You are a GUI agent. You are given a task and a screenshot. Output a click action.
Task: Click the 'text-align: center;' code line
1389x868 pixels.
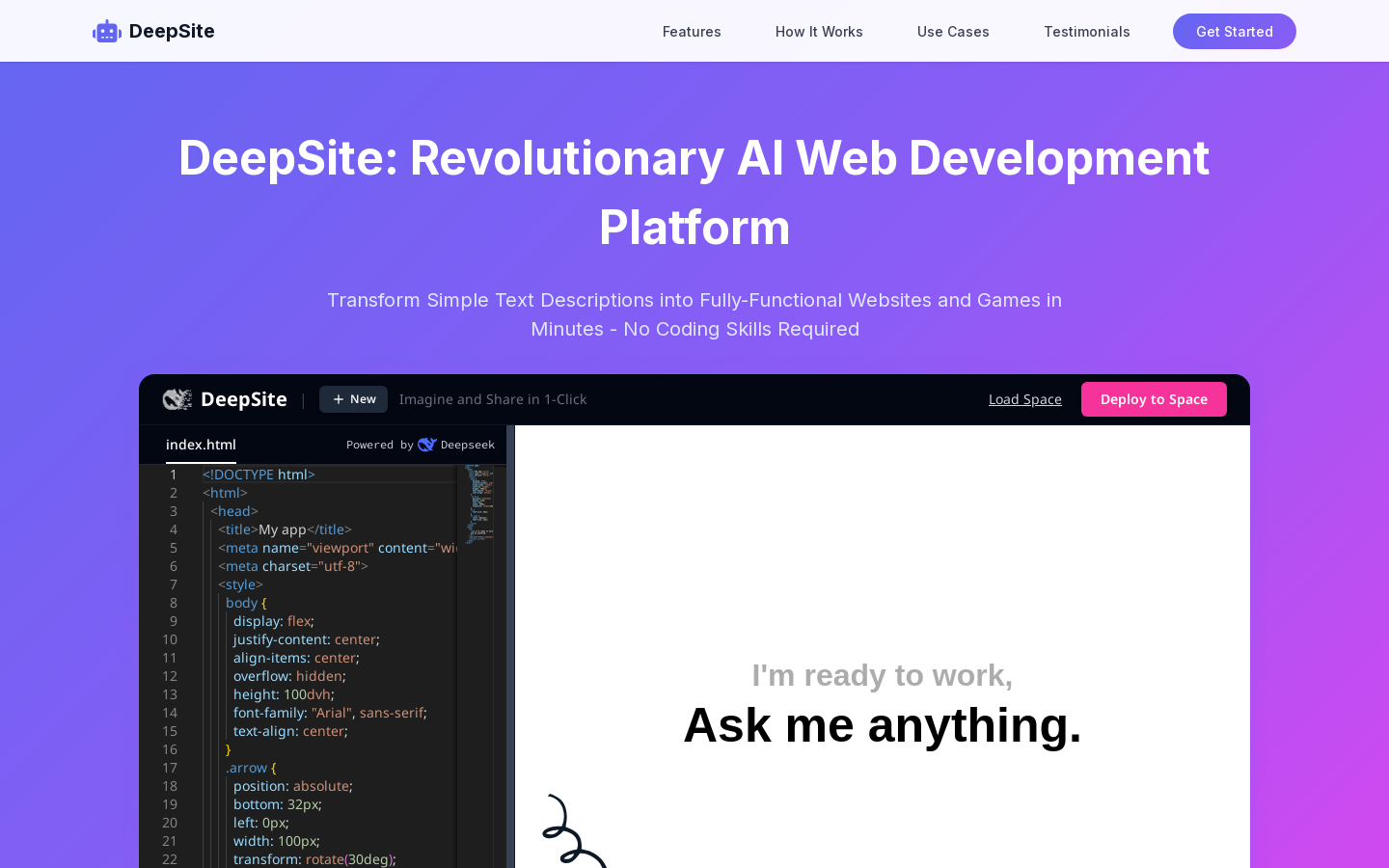coord(290,731)
